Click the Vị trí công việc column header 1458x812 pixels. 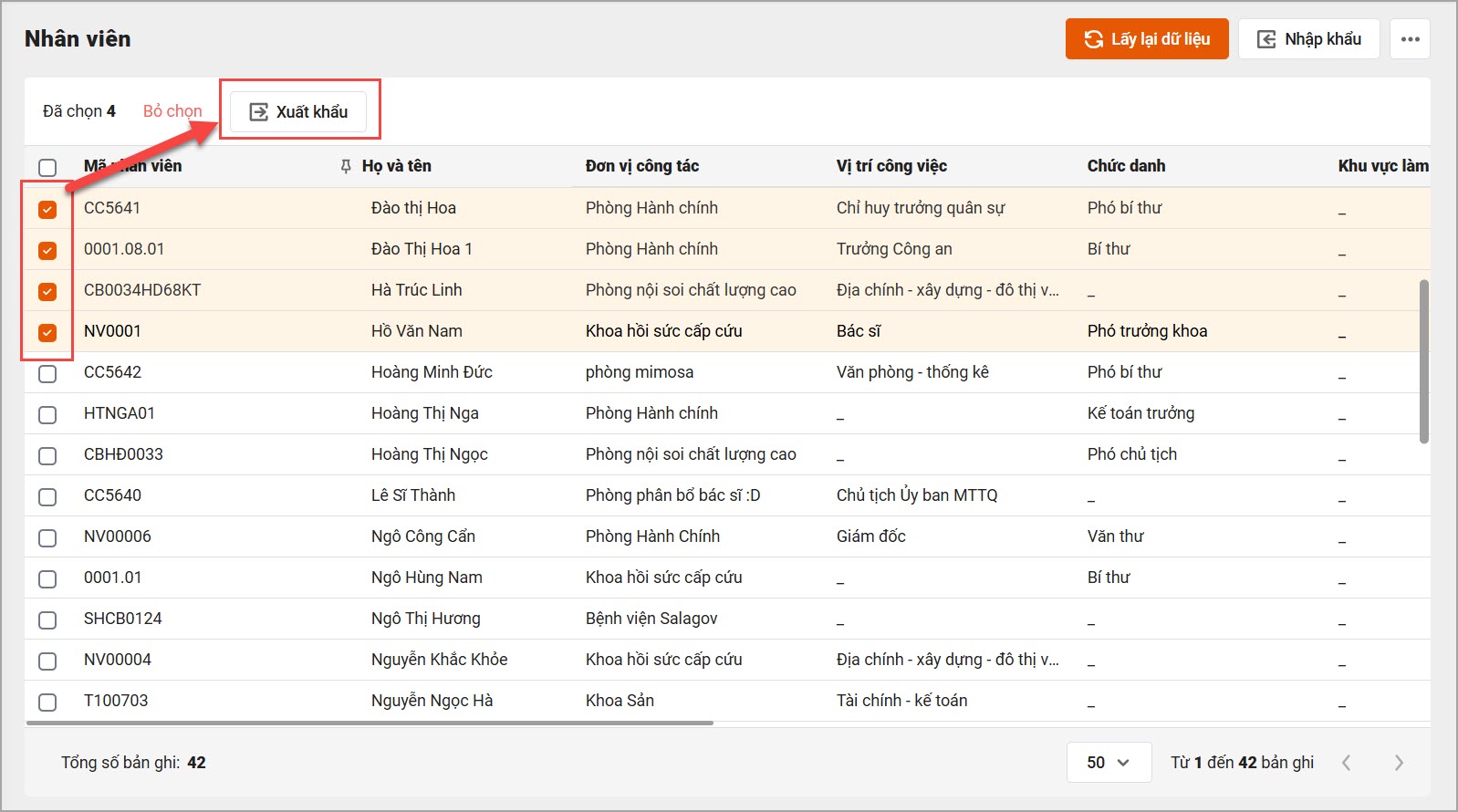[891, 166]
